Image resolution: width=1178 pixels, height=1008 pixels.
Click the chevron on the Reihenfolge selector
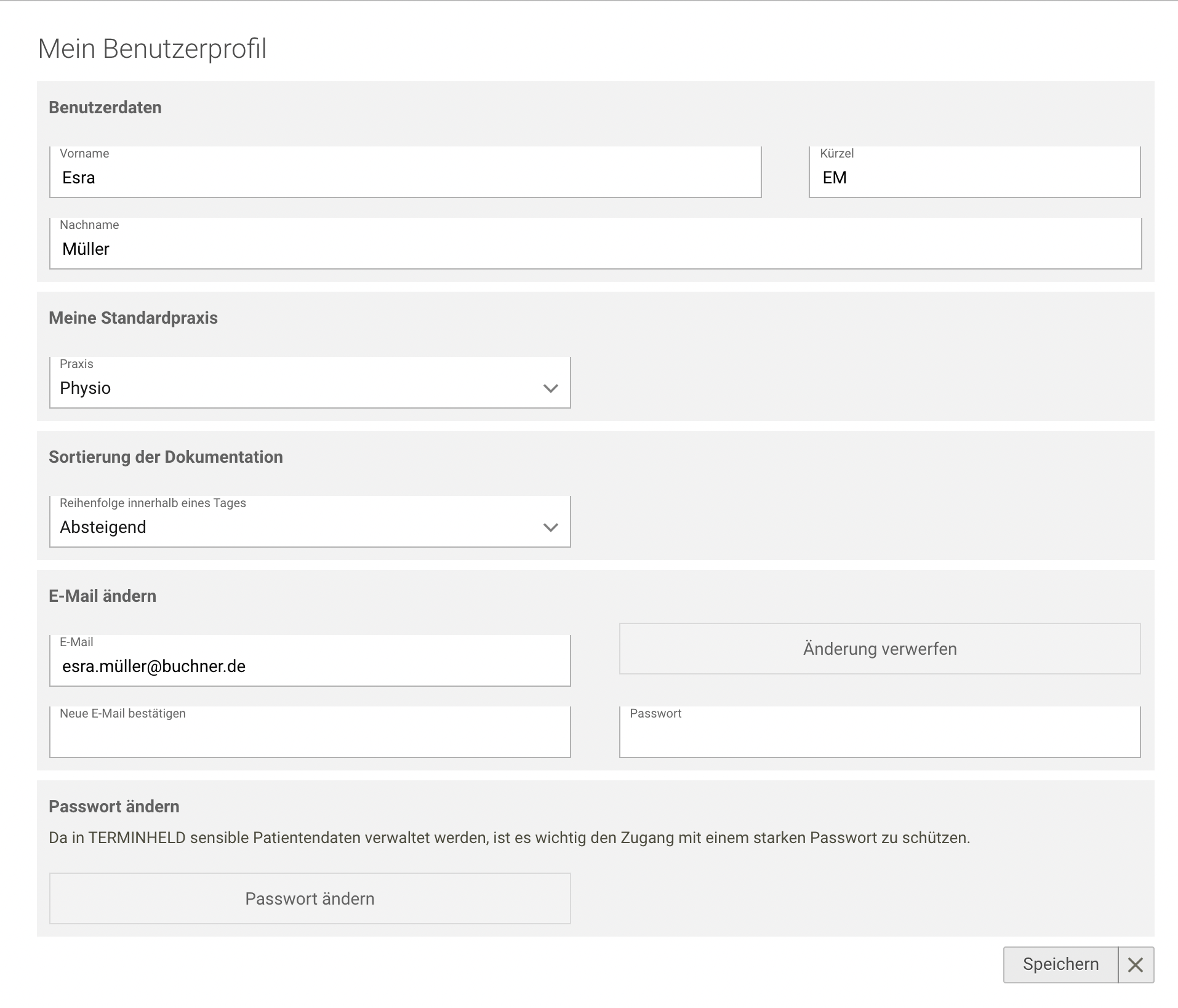click(x=551, y=527)
